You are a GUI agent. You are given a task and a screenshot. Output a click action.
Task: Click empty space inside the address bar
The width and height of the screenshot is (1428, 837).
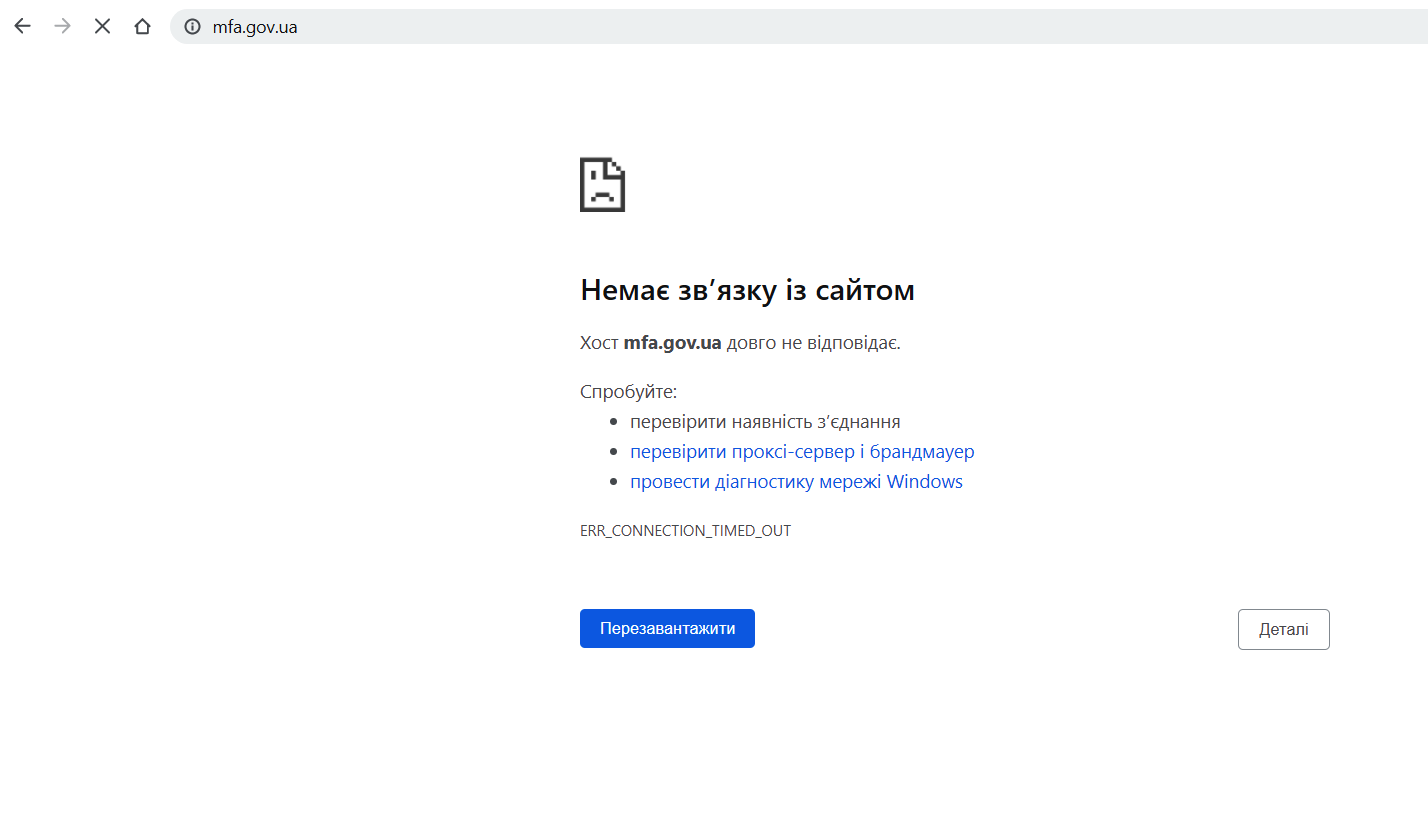click(x=800, y=27)
